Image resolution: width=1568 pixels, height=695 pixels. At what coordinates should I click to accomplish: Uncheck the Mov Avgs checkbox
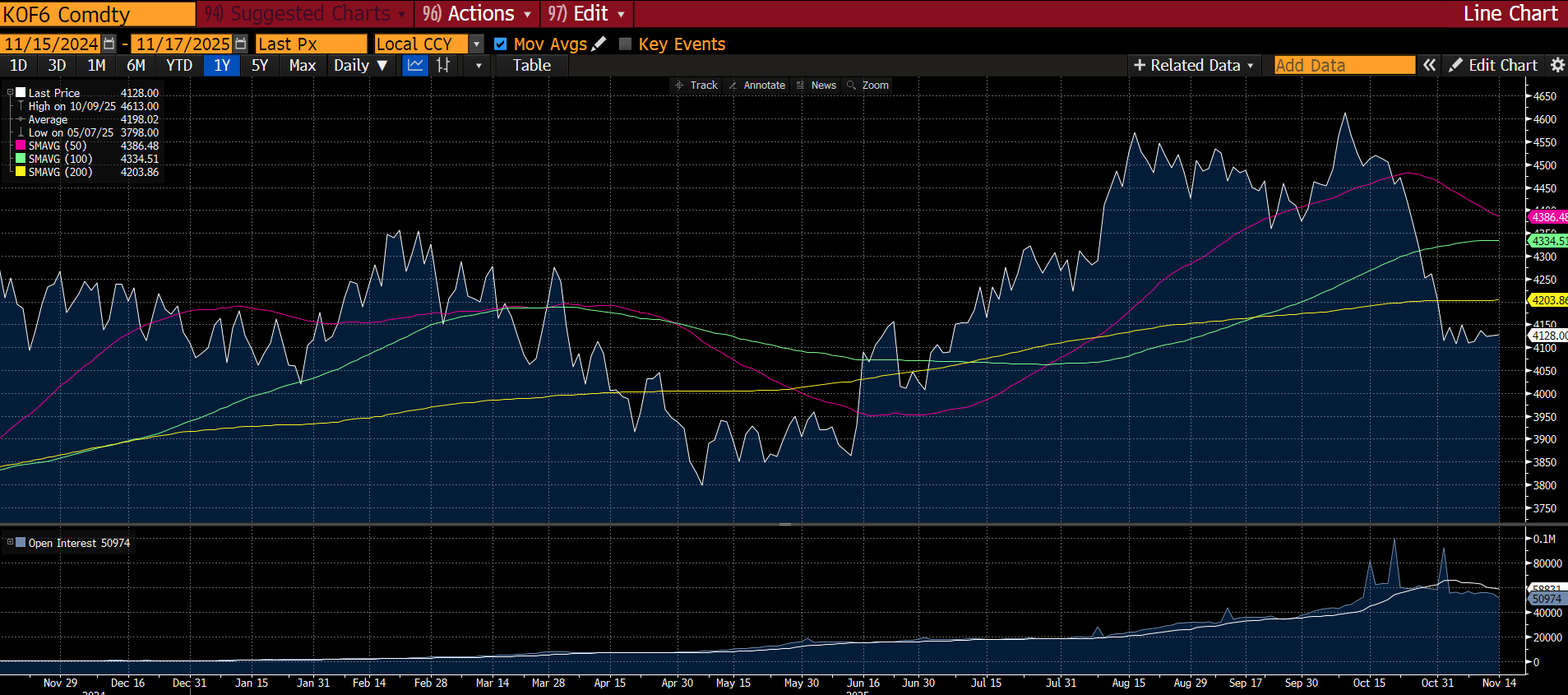[500, 44]
